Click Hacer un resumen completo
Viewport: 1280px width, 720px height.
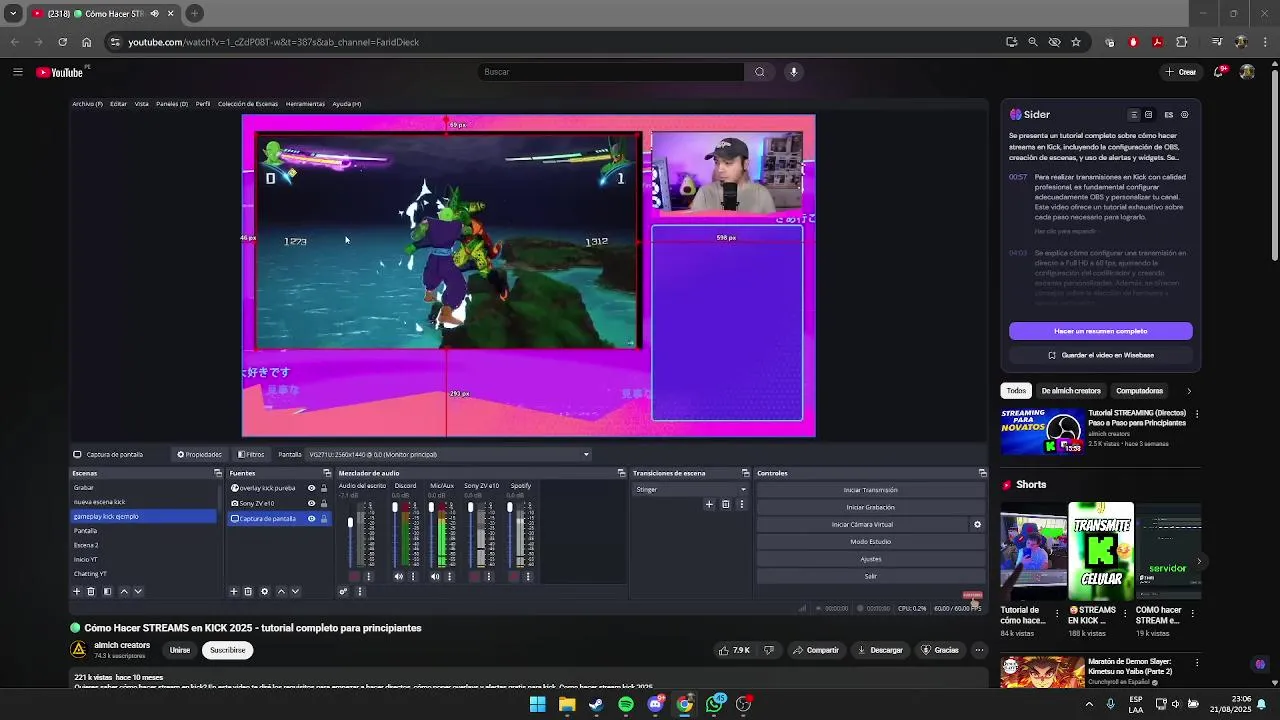pos(1100,331)
